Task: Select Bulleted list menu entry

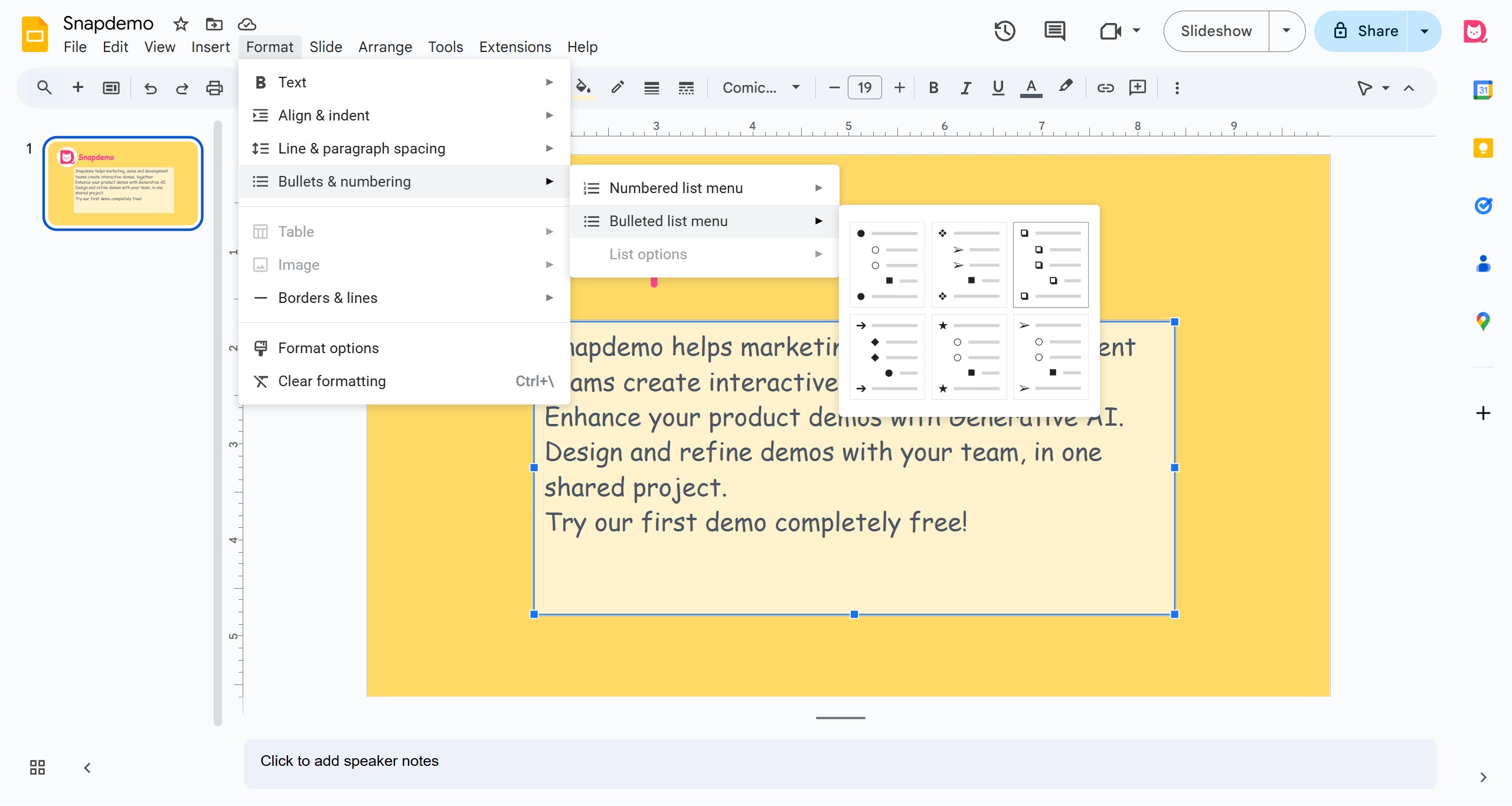Action: coord(704,221)
